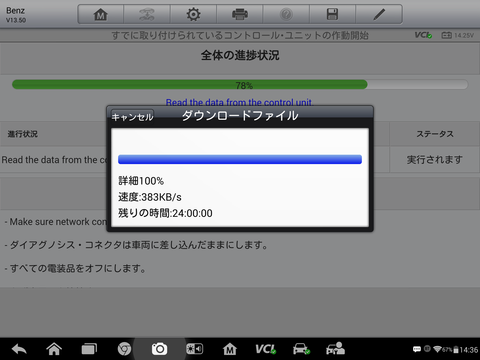The image size is (480, 360).
Task: Open the vehicle service person icon
Action: [335, 349]
